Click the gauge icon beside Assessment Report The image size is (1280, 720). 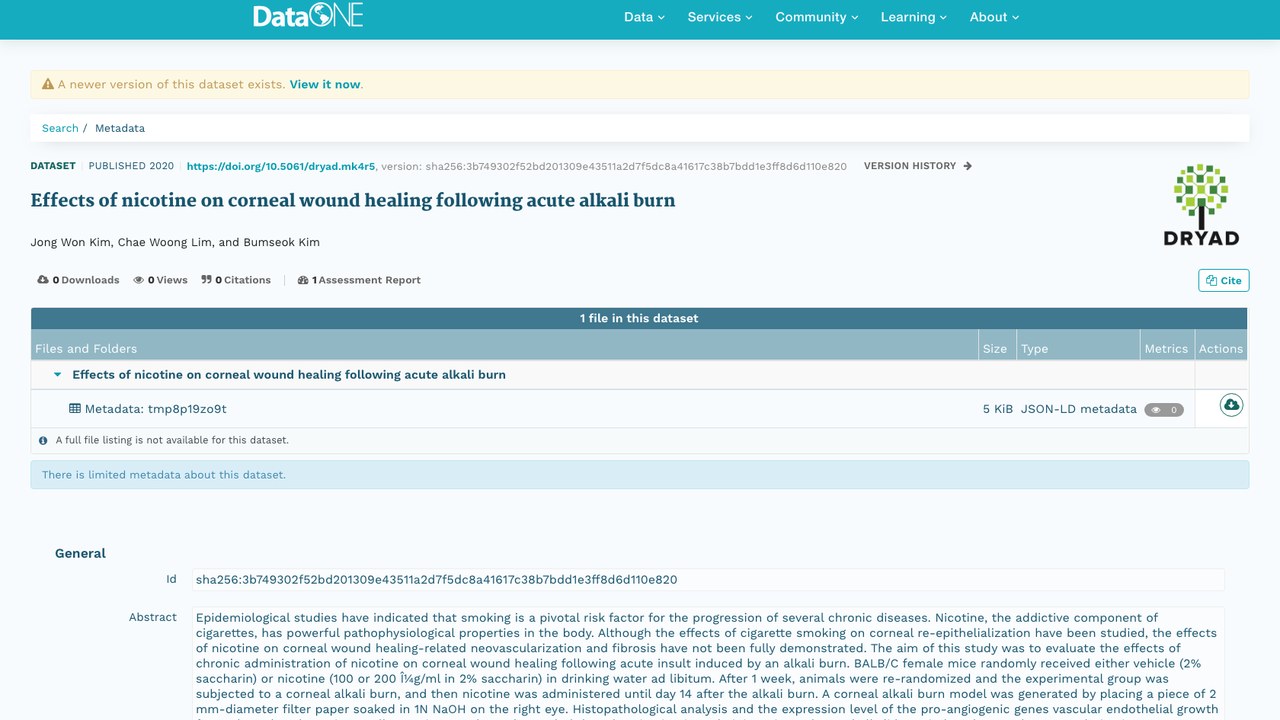pos(303,280)
